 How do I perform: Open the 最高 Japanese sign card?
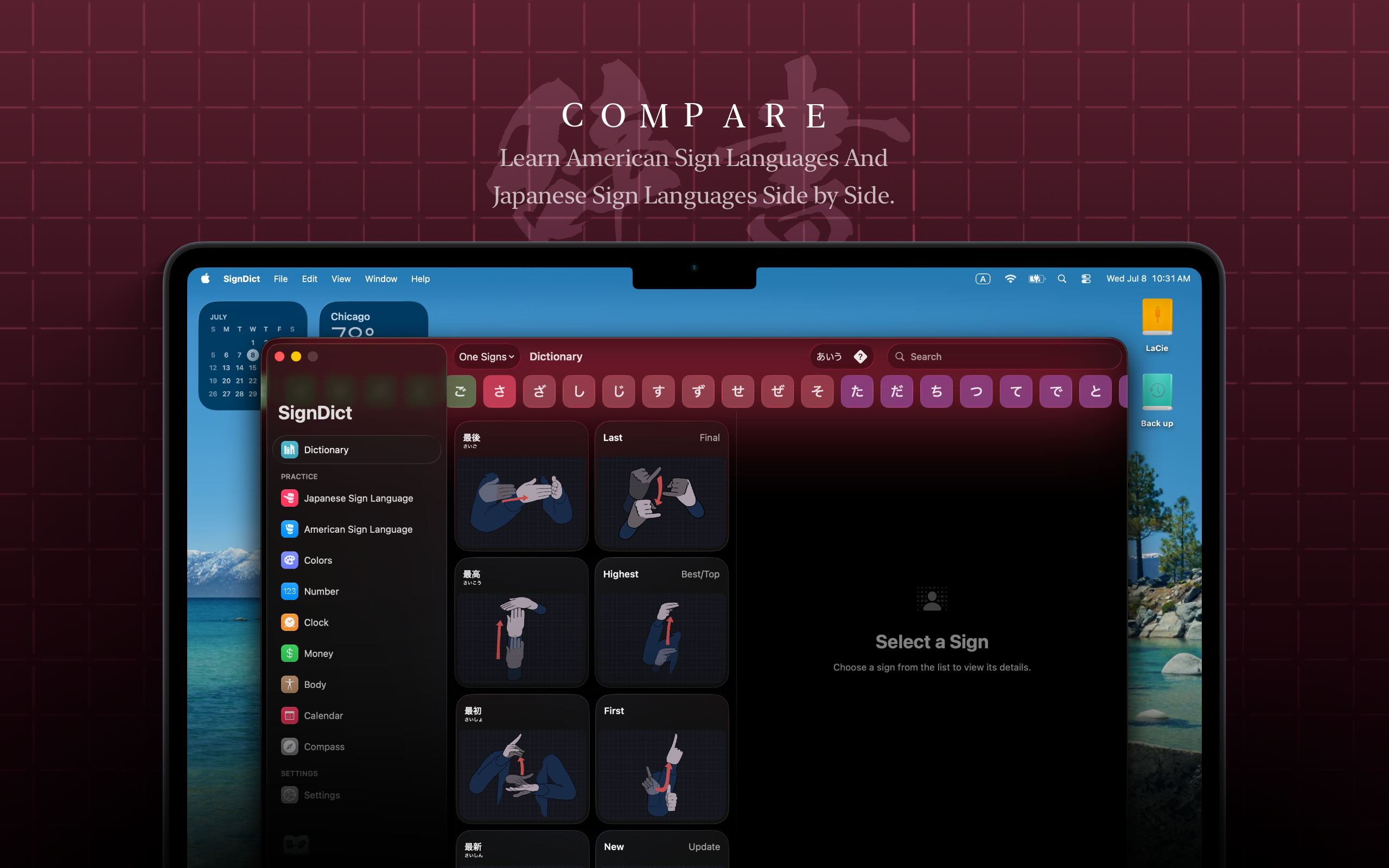coord(521,622)
